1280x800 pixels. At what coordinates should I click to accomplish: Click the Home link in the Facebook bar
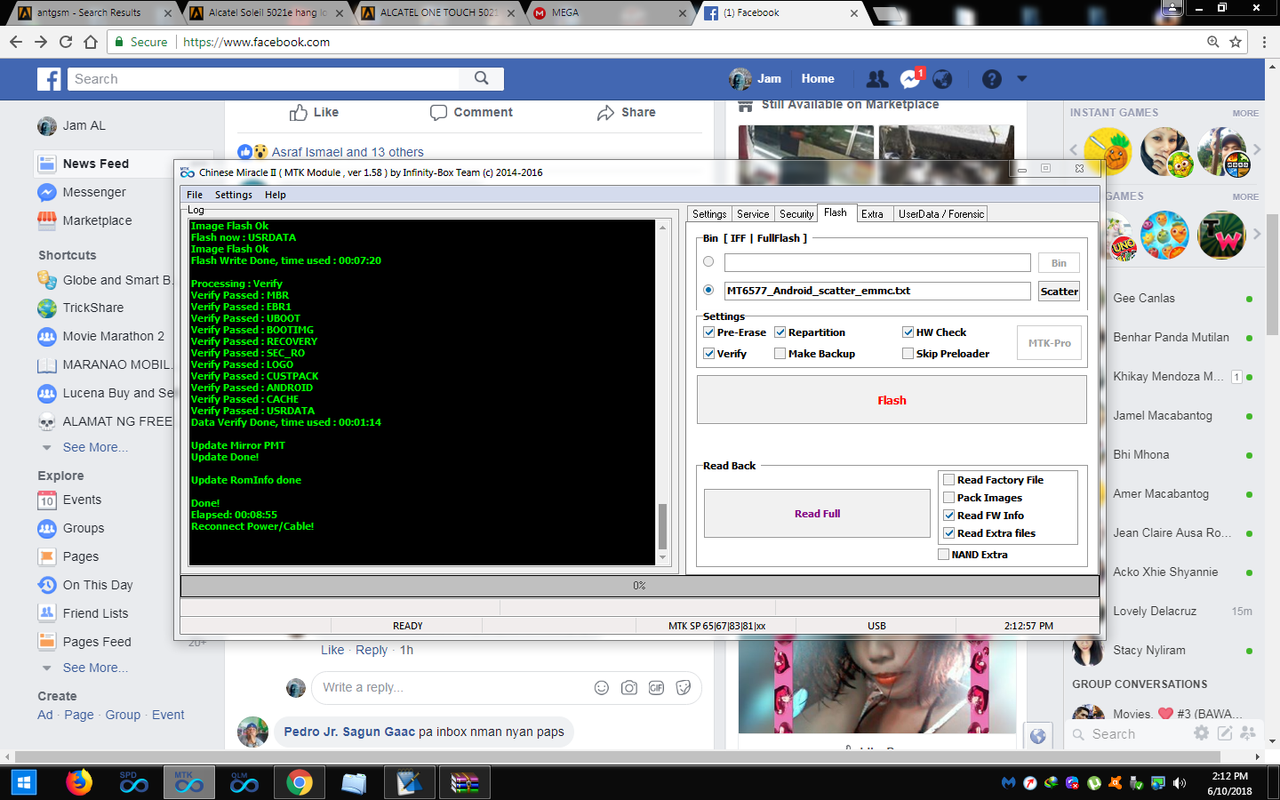click(x=818, y=79)
